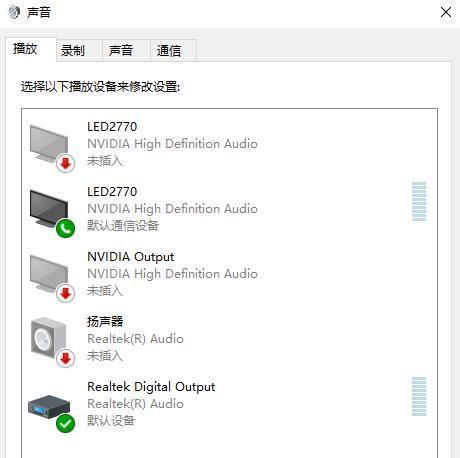This screenshot has width=460, height=458.
Task: Close the 声音 dialog window
Action: click(446, 12)
